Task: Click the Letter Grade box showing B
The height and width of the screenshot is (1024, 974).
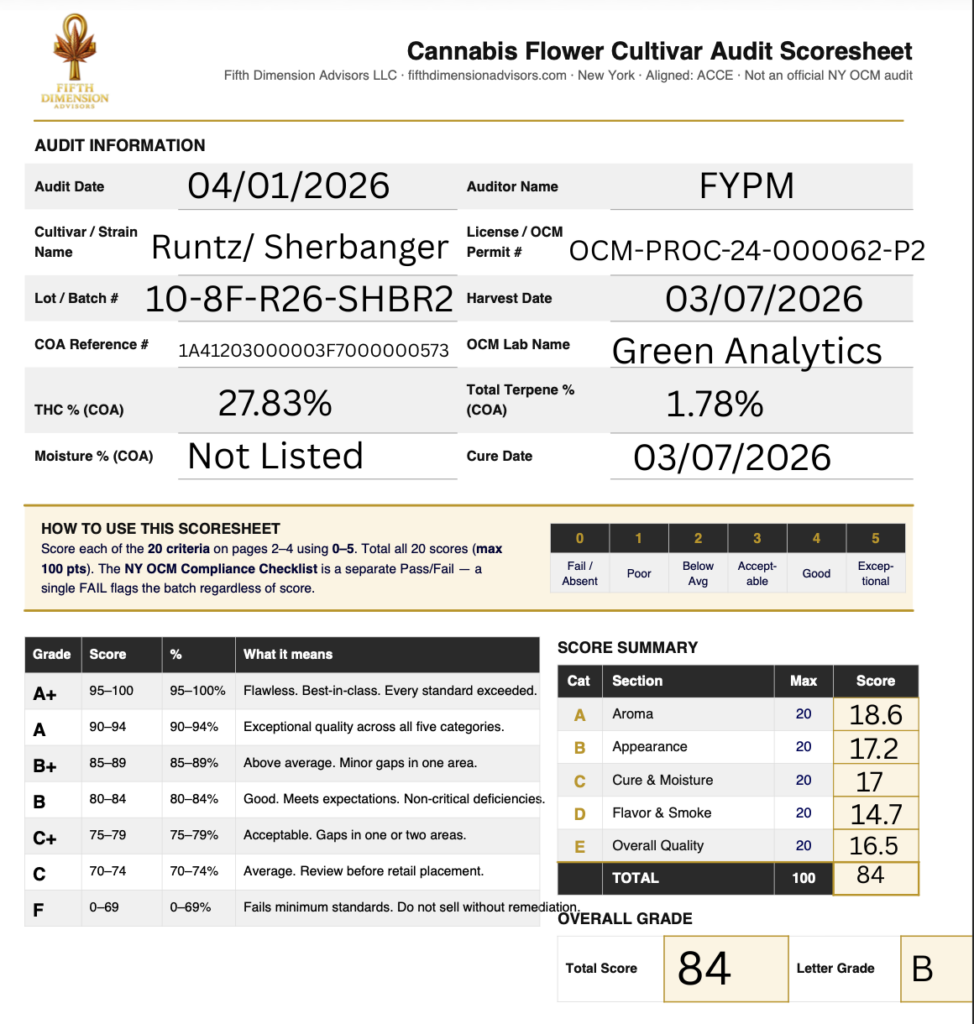Action: click(x=936, y=968)
